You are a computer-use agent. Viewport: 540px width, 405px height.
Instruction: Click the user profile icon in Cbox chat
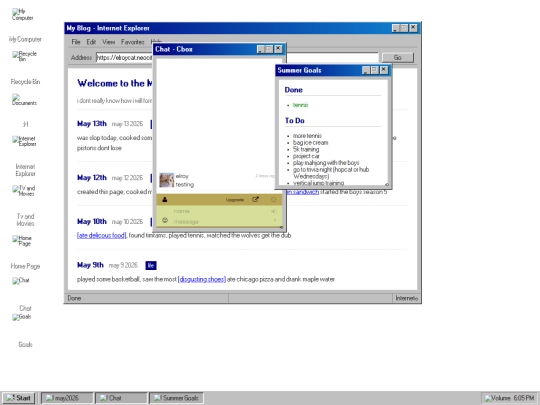point(165,199)
